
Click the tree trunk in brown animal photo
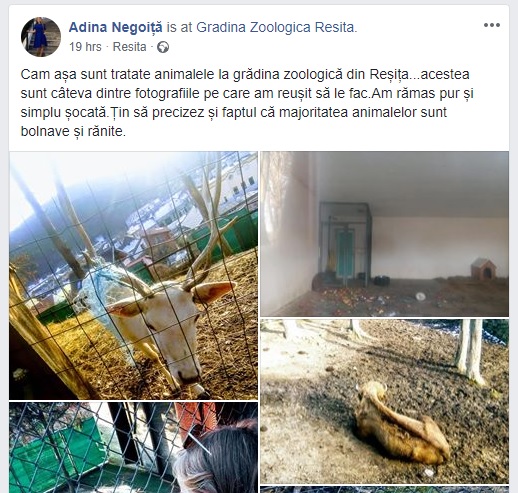470,352
